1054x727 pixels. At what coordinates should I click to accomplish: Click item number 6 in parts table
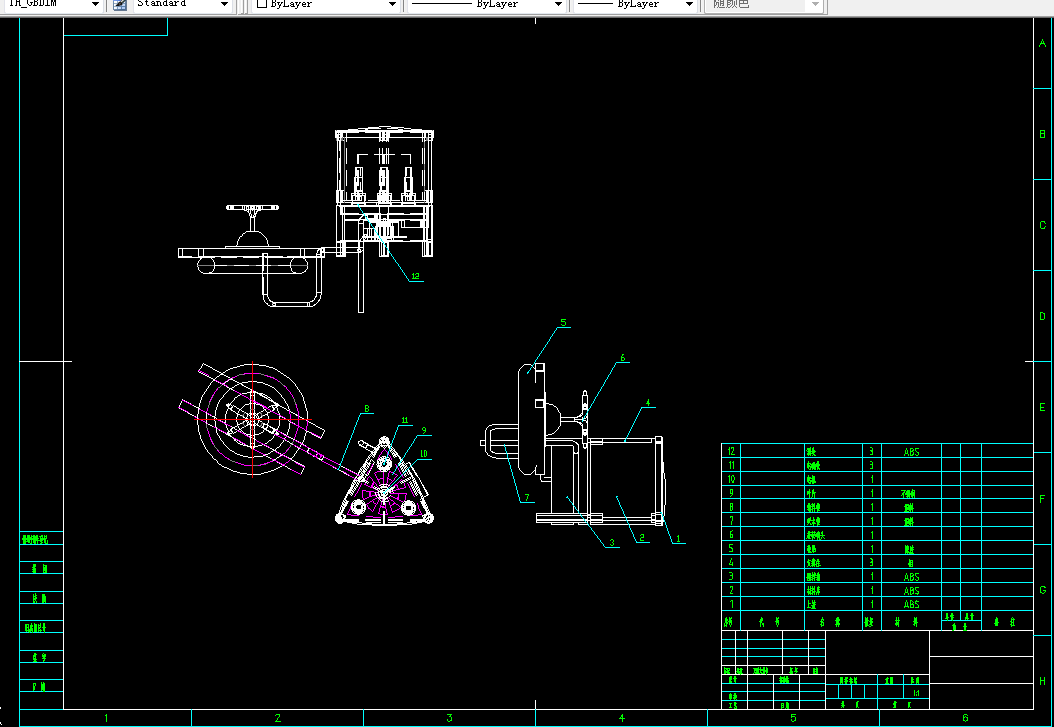731,535
